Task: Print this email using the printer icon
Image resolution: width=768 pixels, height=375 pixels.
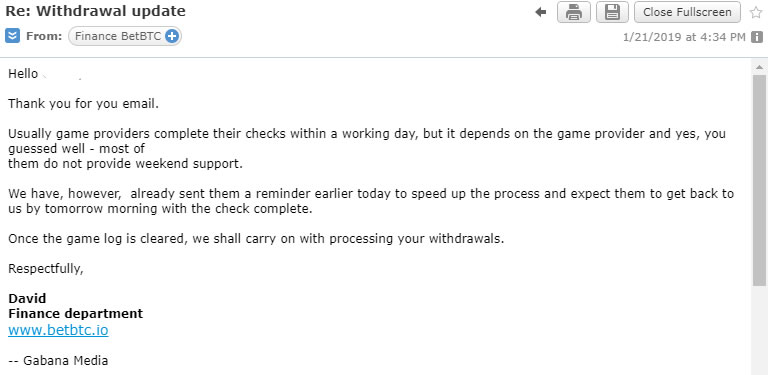Action: pos(574,12)
